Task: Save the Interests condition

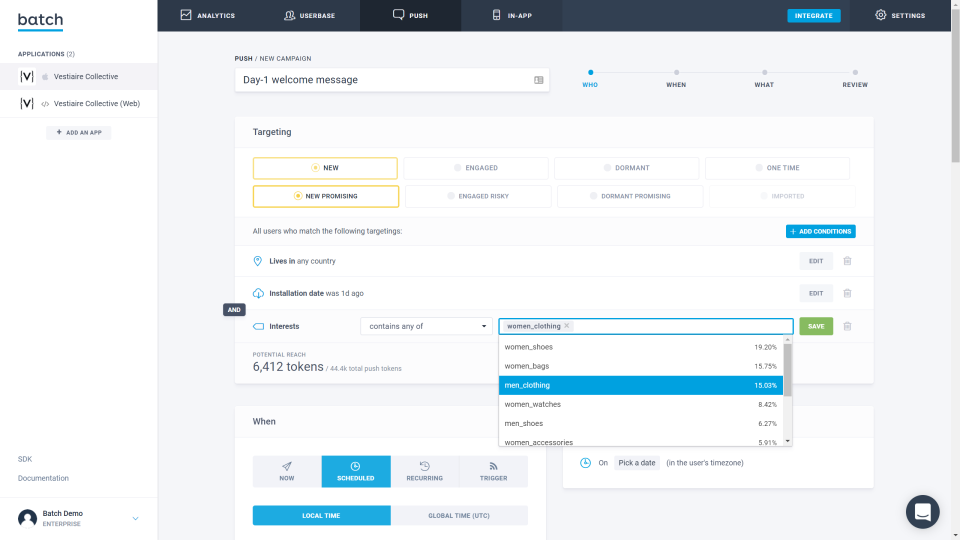Action: [x=816, y=326]
